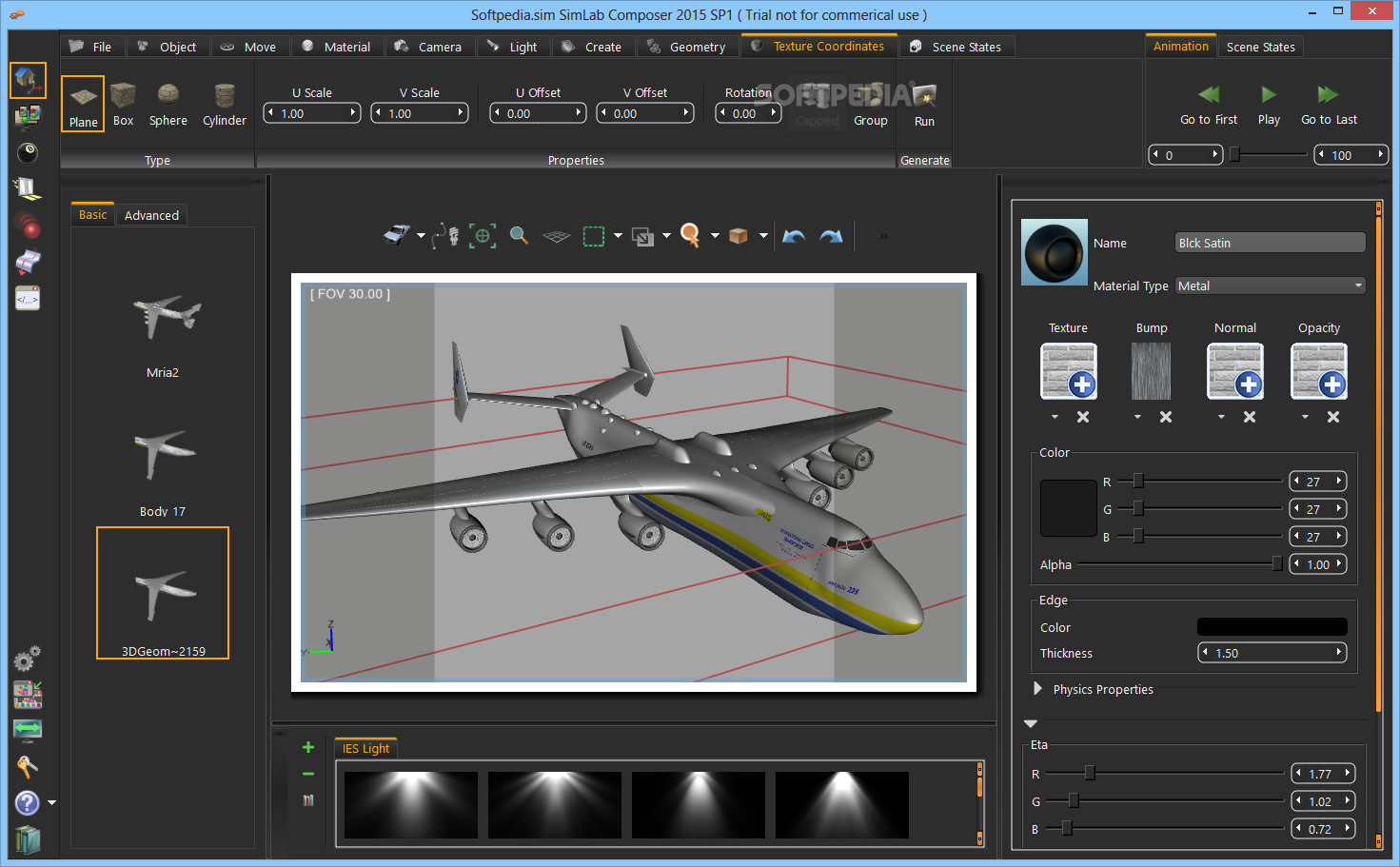Click the Group icon in Properties
Viewport: 1400px width, 867px height.
click(870, 105)
